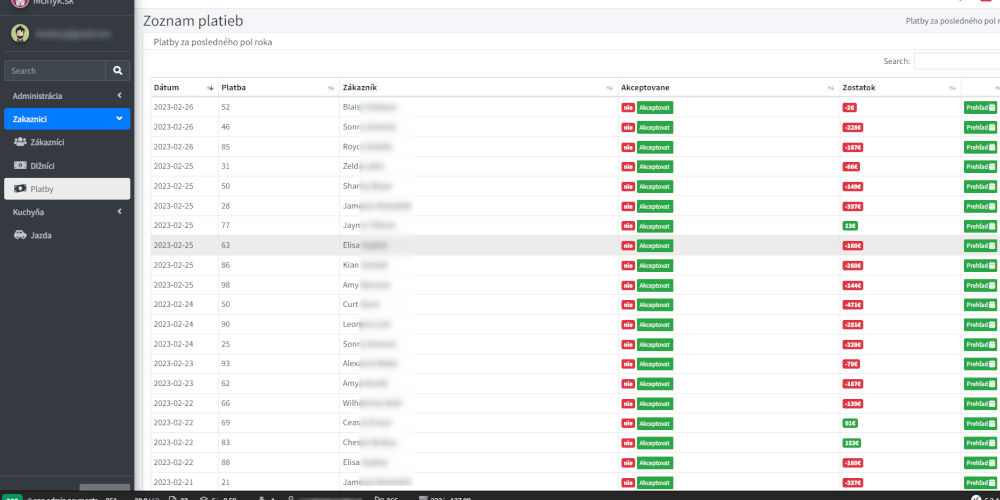Image resolution: width=1000 pixels, height=500 pixels.
Task: Open Jazda via the car icon
Action: (x=21, y=235)
